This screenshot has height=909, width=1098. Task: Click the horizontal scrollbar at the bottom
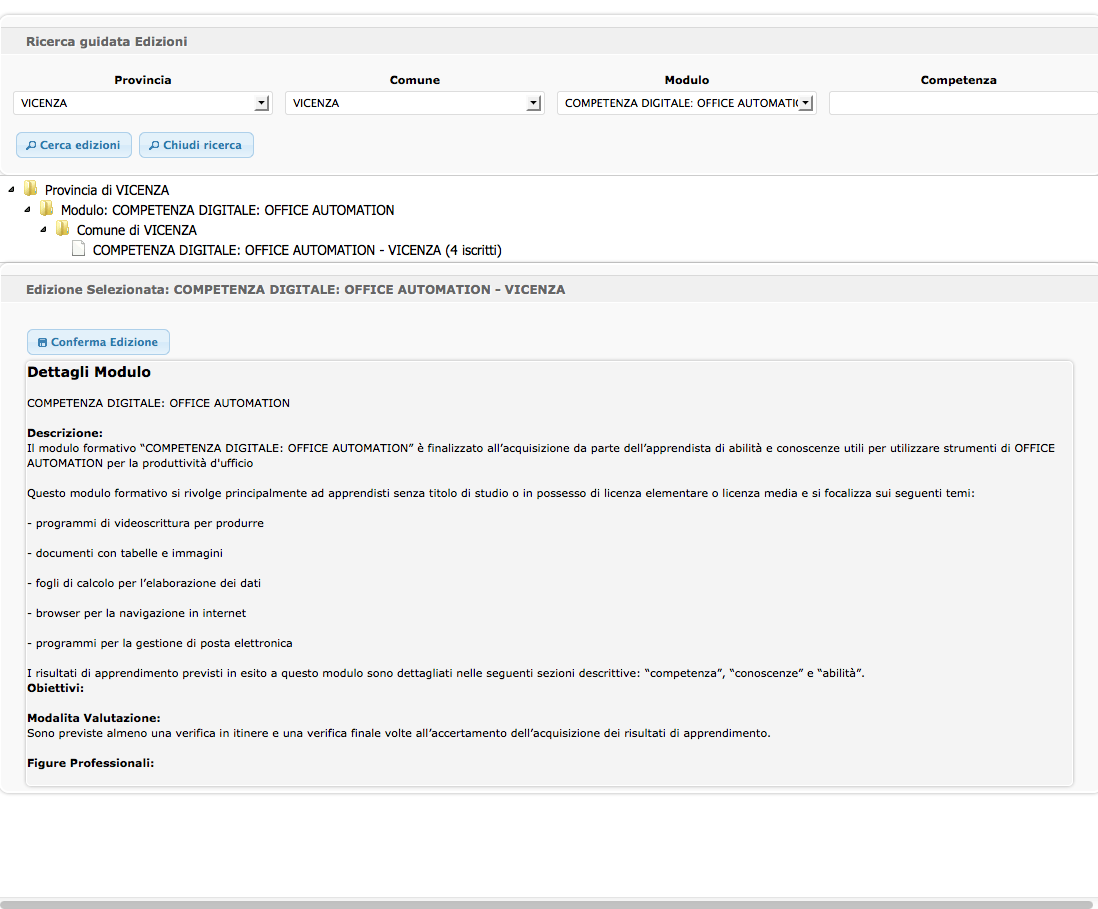[x=548, y=904]
